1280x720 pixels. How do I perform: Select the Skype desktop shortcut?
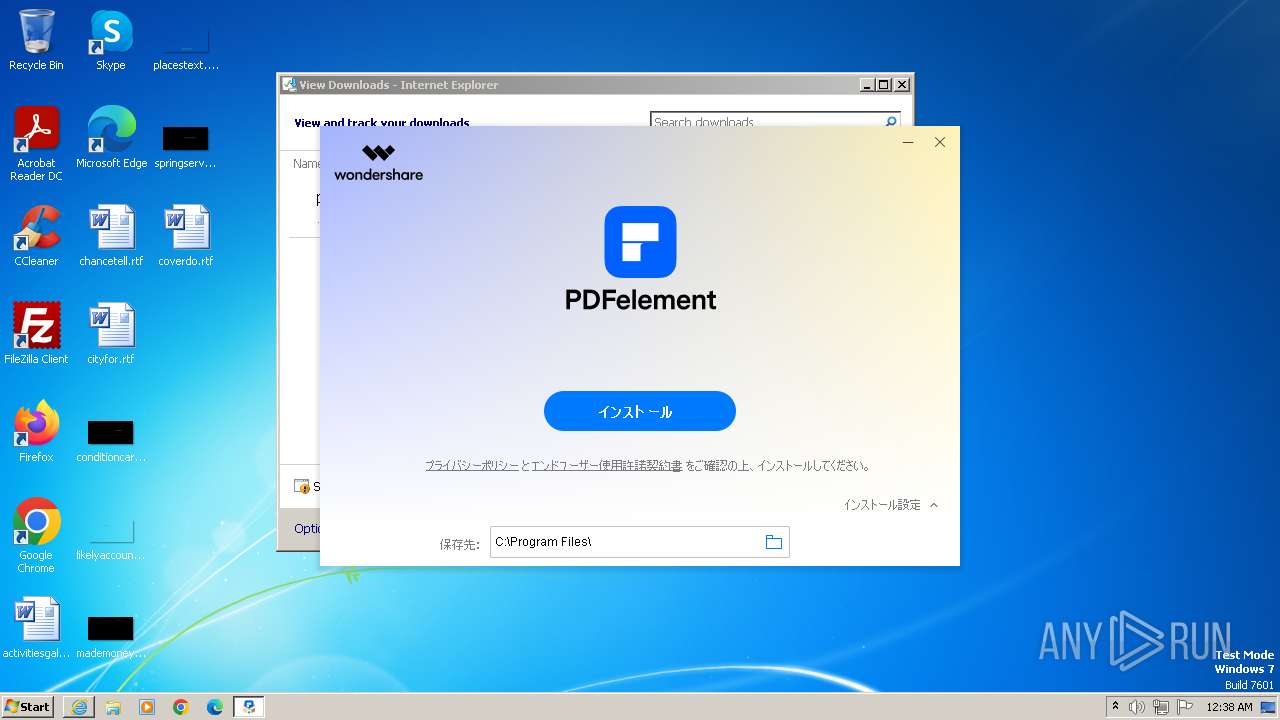point(111,40)
